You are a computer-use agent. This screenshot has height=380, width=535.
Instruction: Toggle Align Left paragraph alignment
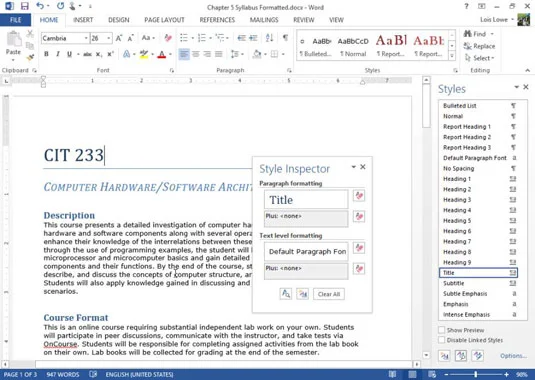pyautogui.click(x=184, y=54)
